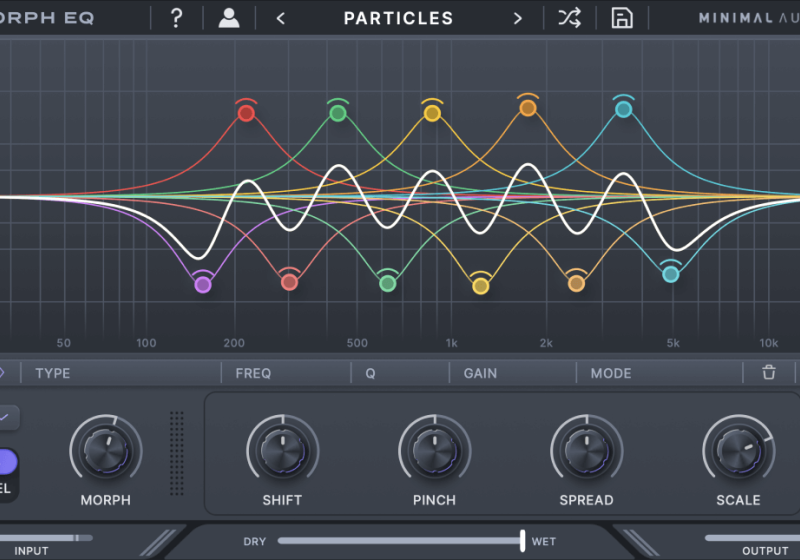Click the SPREAD knob
The width and height of the screenshot is (800, 560).
pyautogui.click(x=587, y=451)
